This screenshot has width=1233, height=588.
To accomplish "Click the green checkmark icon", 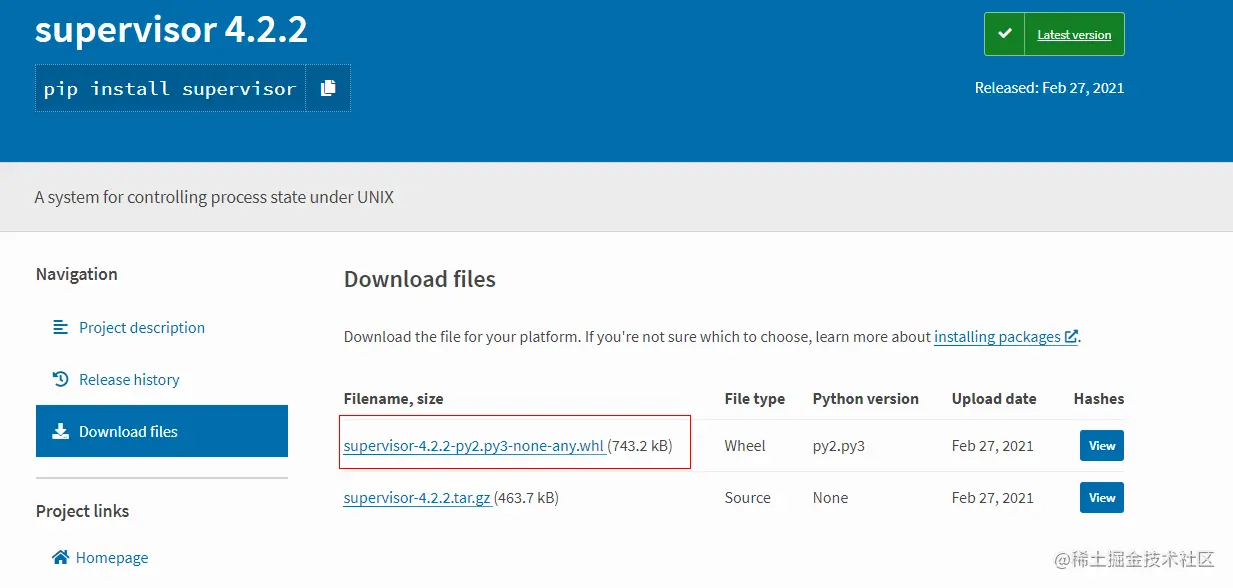I will click(1004, 34).
